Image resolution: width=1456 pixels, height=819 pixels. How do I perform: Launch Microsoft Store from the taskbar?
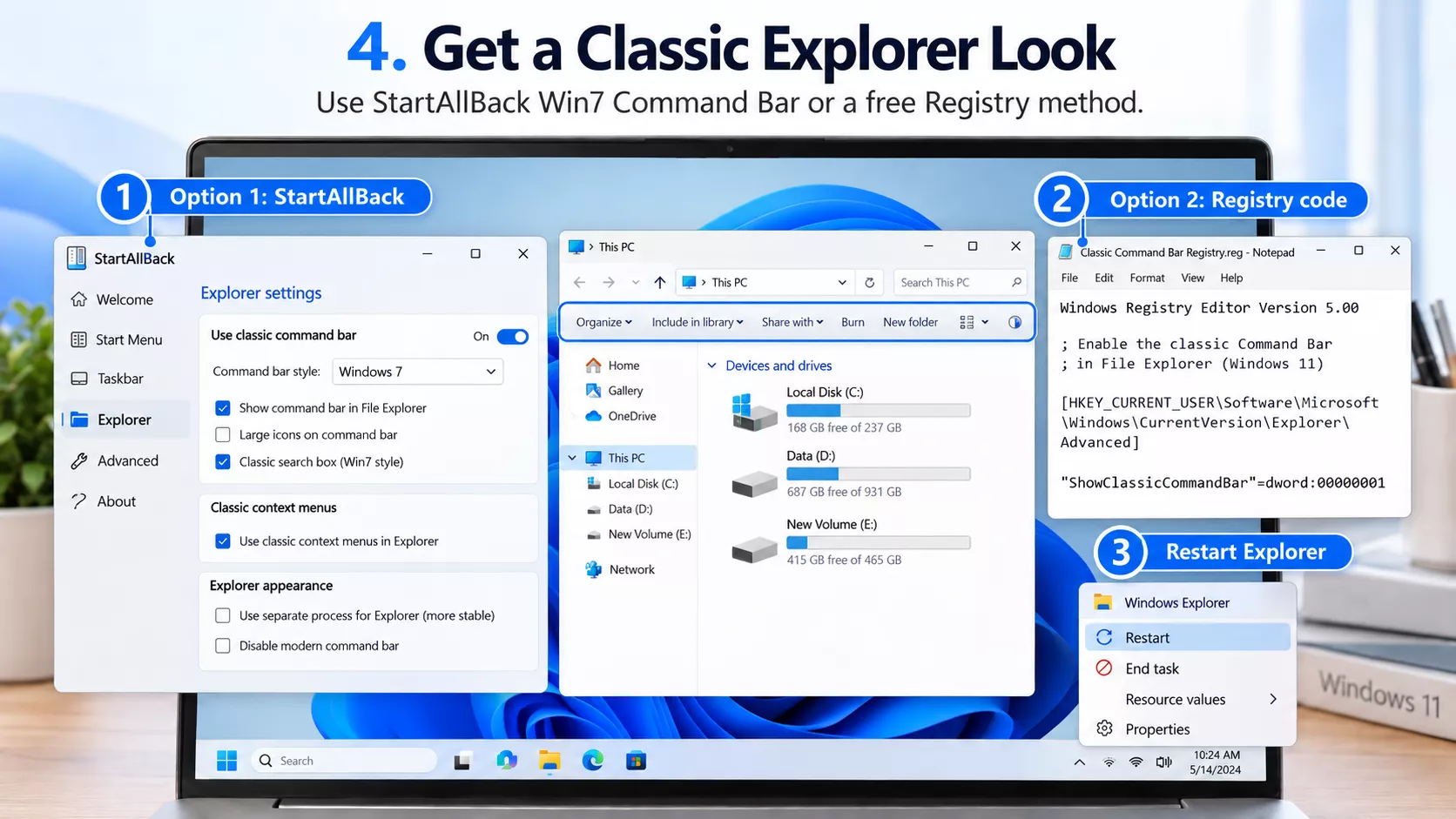636,761
